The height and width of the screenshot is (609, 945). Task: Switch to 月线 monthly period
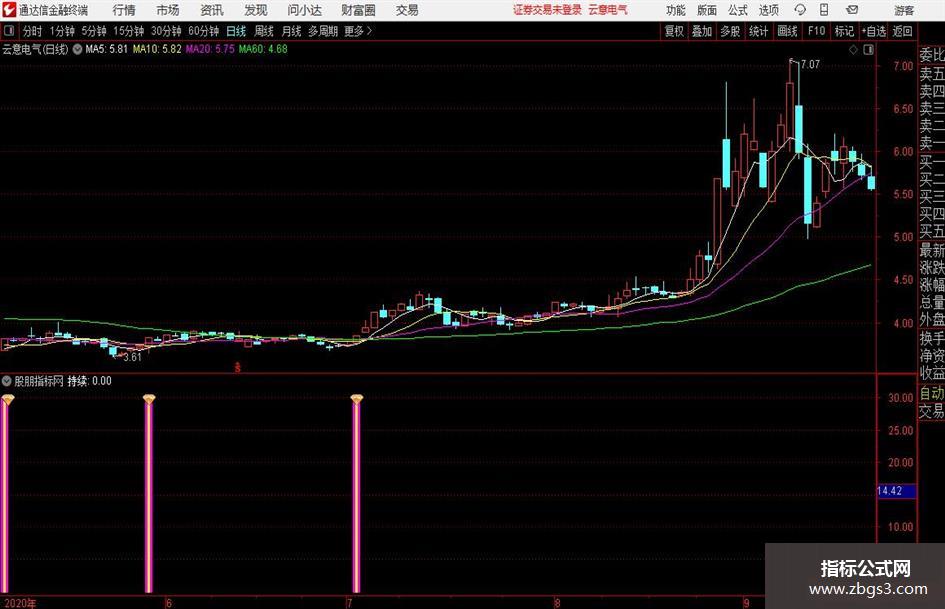click(x=291, y=31)
